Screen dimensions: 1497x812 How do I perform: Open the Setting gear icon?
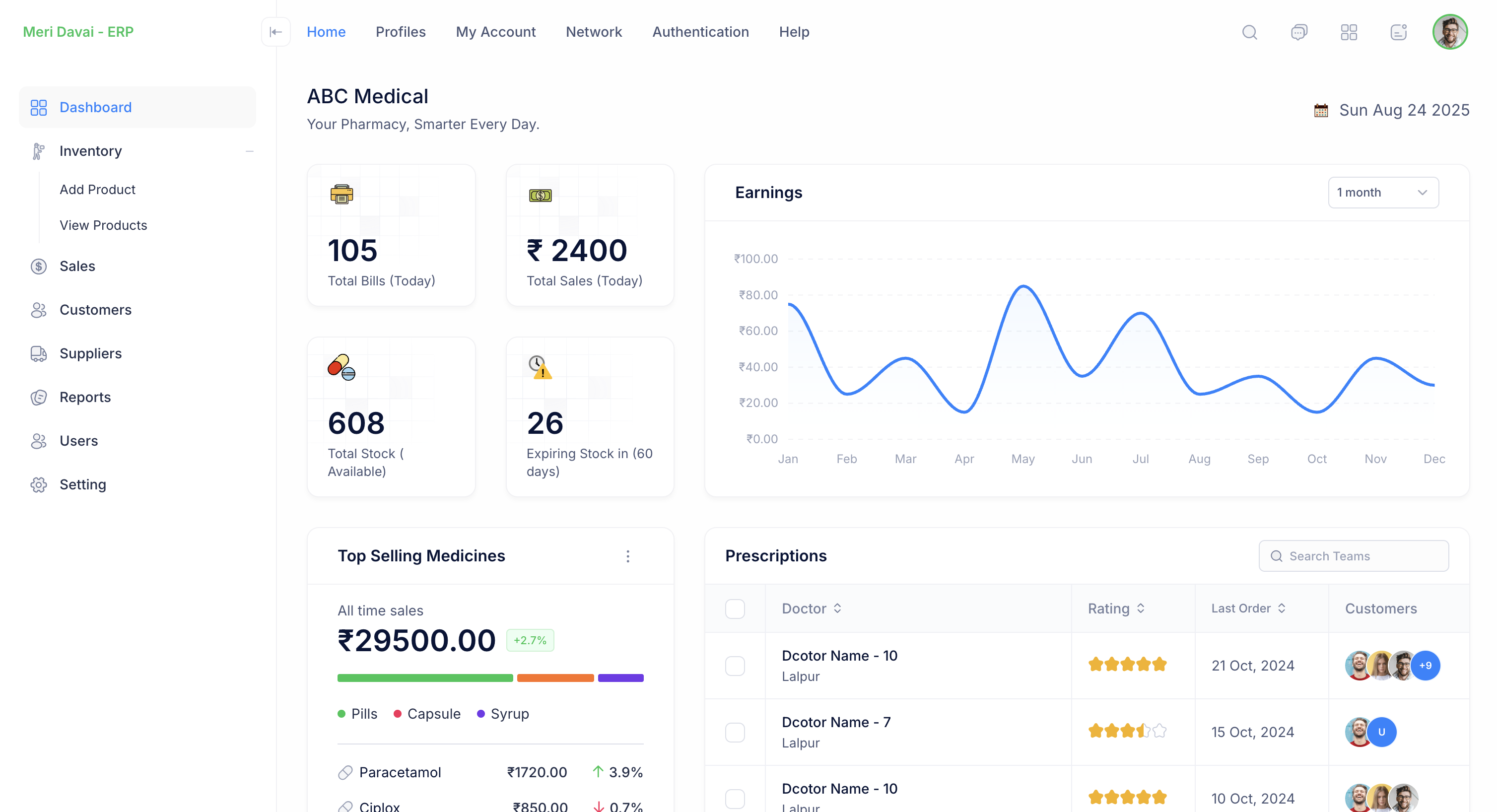click(38, 484)
